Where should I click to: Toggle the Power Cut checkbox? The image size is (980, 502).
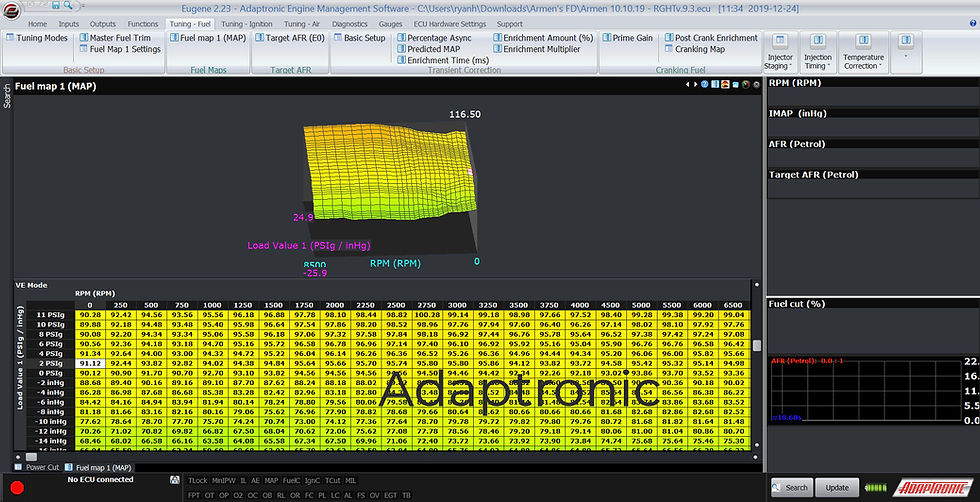[x=19, y=467]
